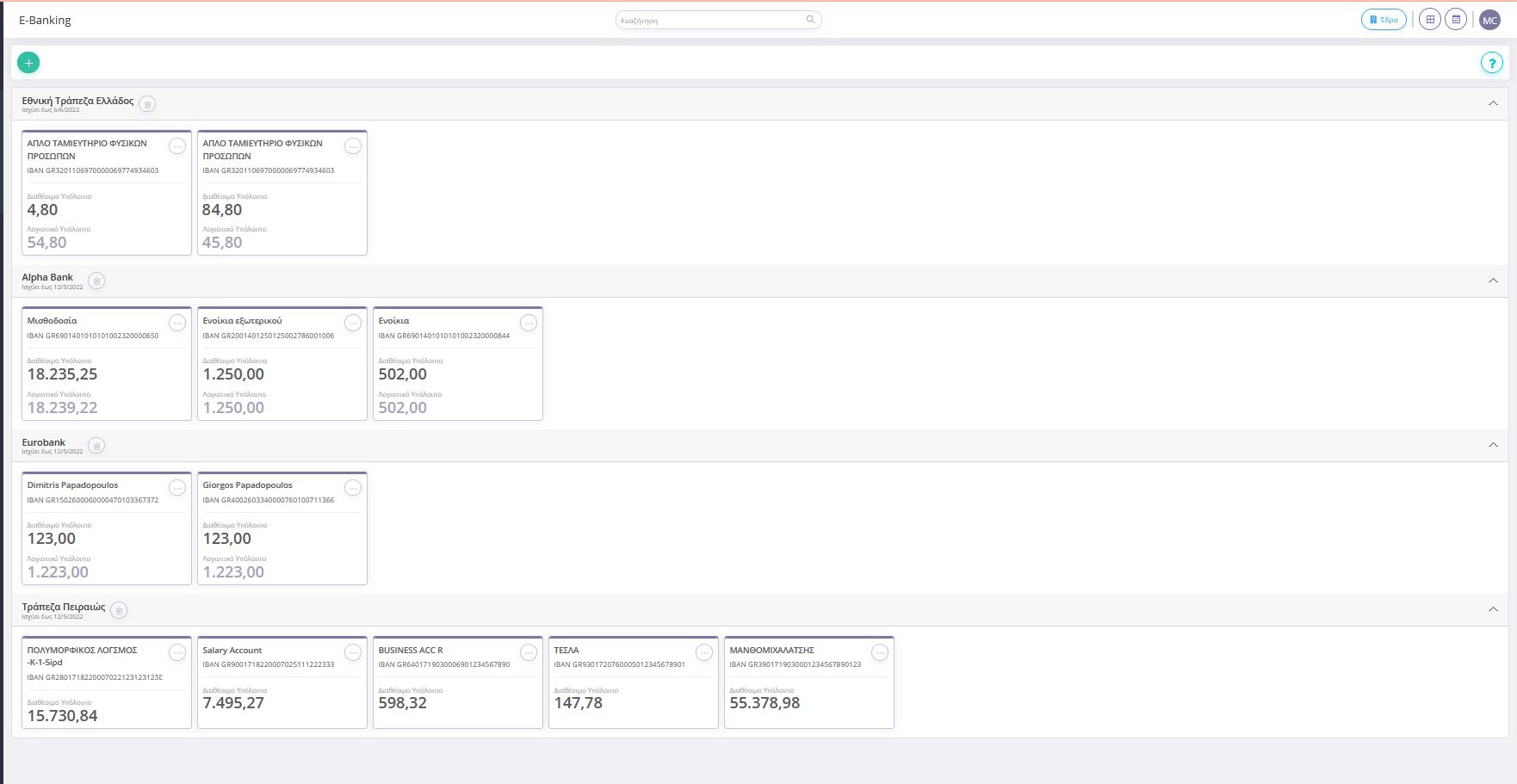This screenshot has width=1517, height=784.
Task: Click the ΤΕΣΛΑ account name
Action: tap(567, 651)
